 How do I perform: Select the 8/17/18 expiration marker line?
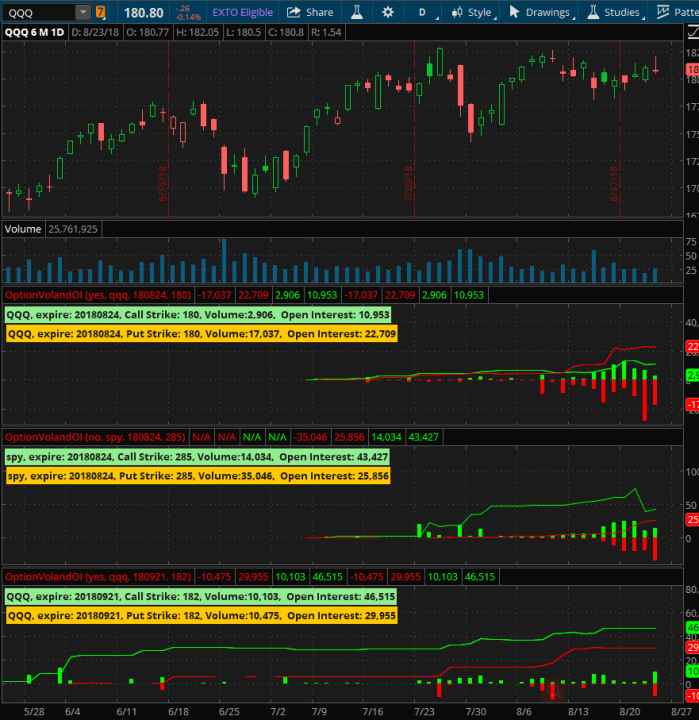pyautogui.click(x=620, y=129)
